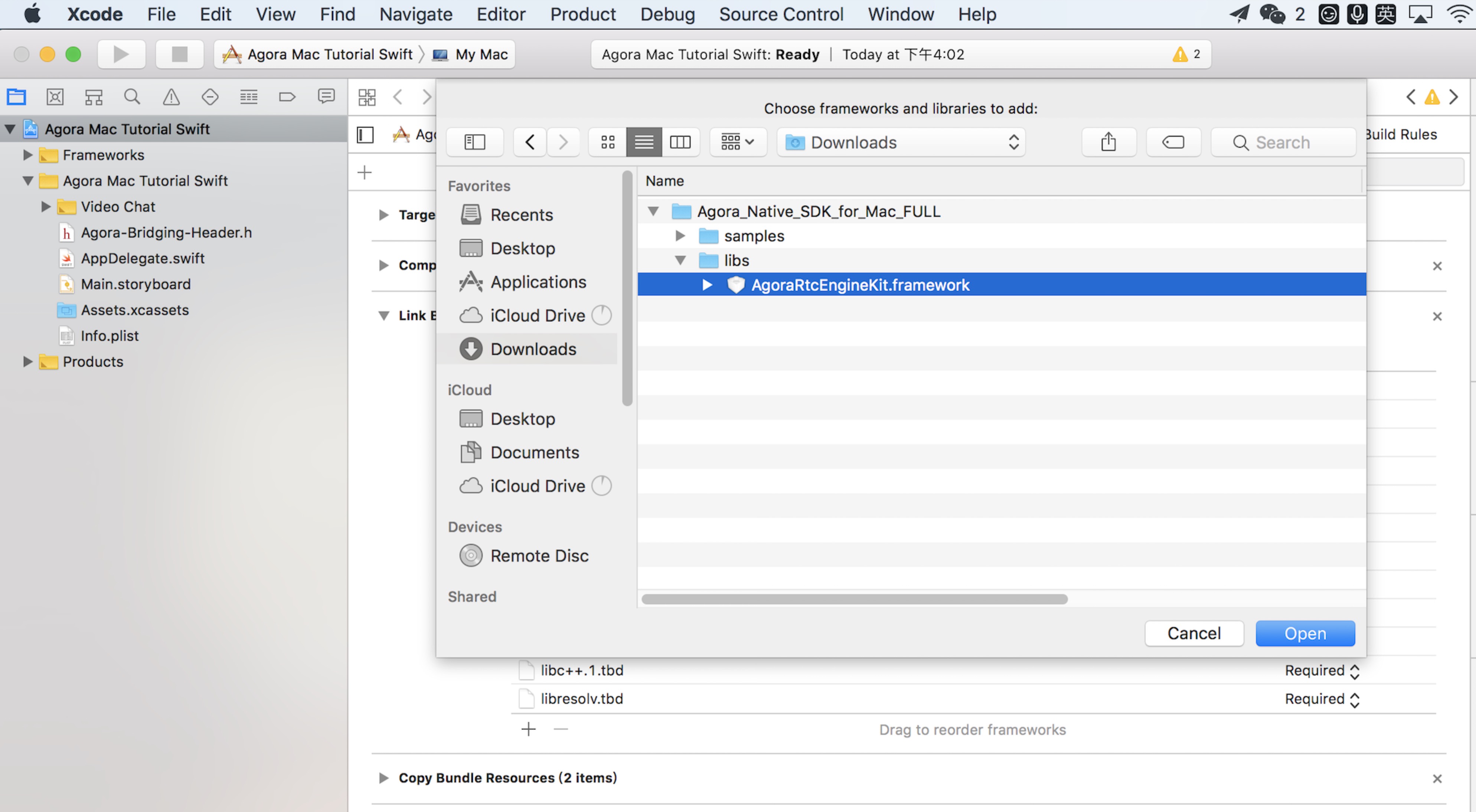
Task: Show the Project navigator folder icon
Action: pyautogui.click(x=16, y=97)
